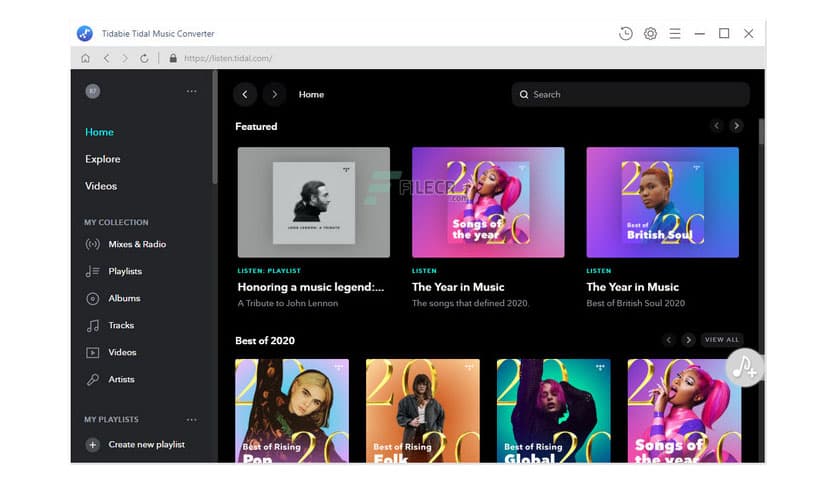Screen dimensions: 836x484
Task: Open the profile three-dots menu
Action: (x=191, y=91)
